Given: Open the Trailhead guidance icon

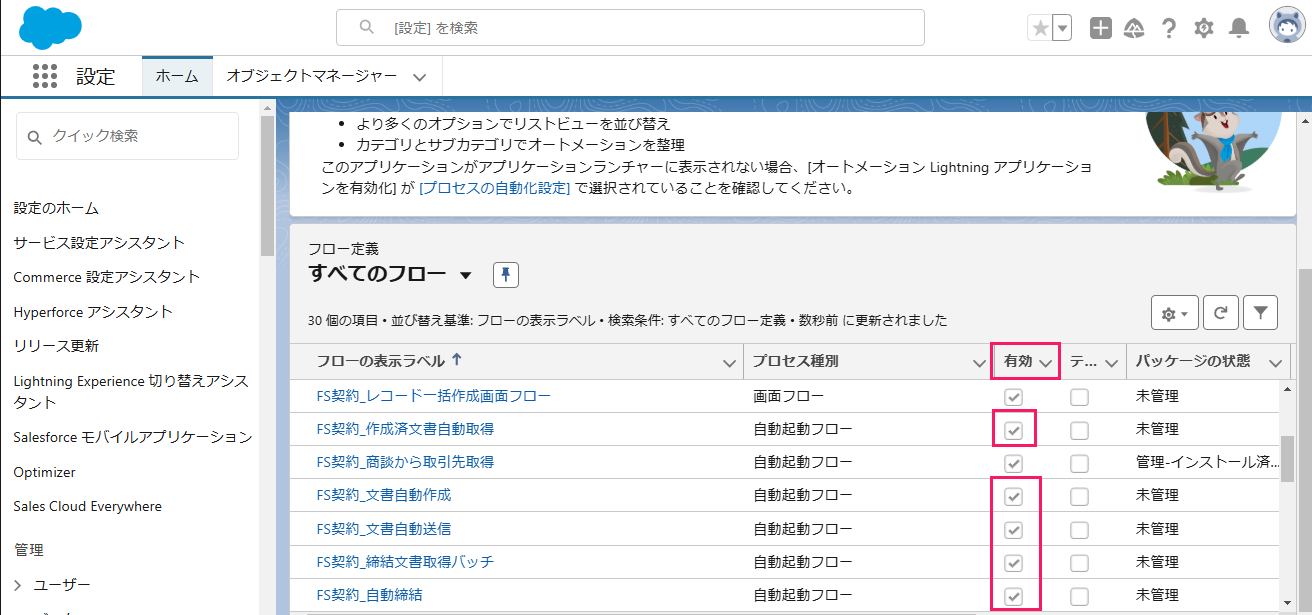Looking at the screenshot, I should (1134, 28).
